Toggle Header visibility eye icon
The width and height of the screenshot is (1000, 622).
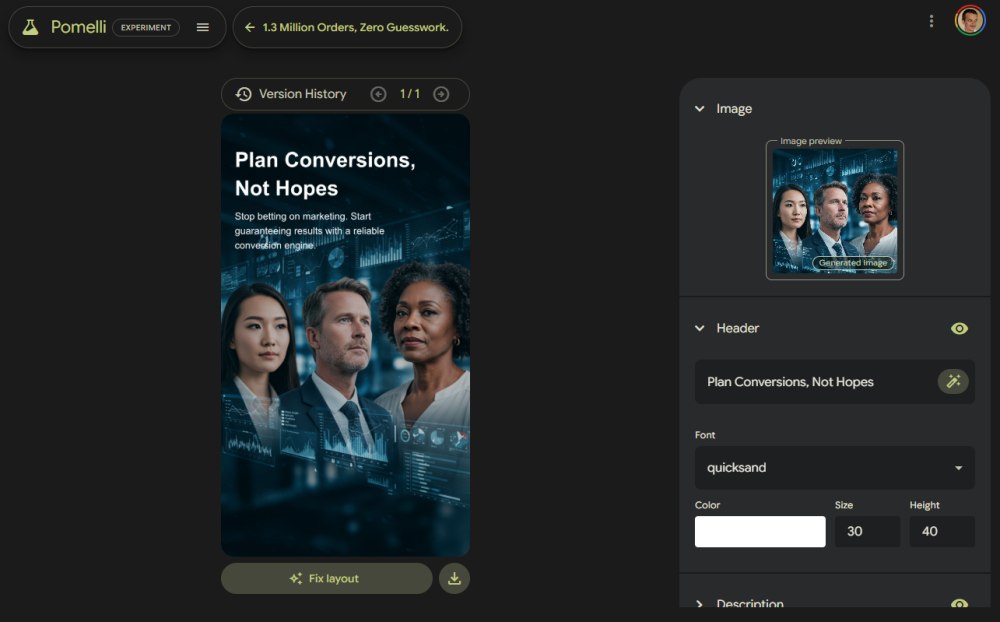pyautogui.click(x=959, y=328)
